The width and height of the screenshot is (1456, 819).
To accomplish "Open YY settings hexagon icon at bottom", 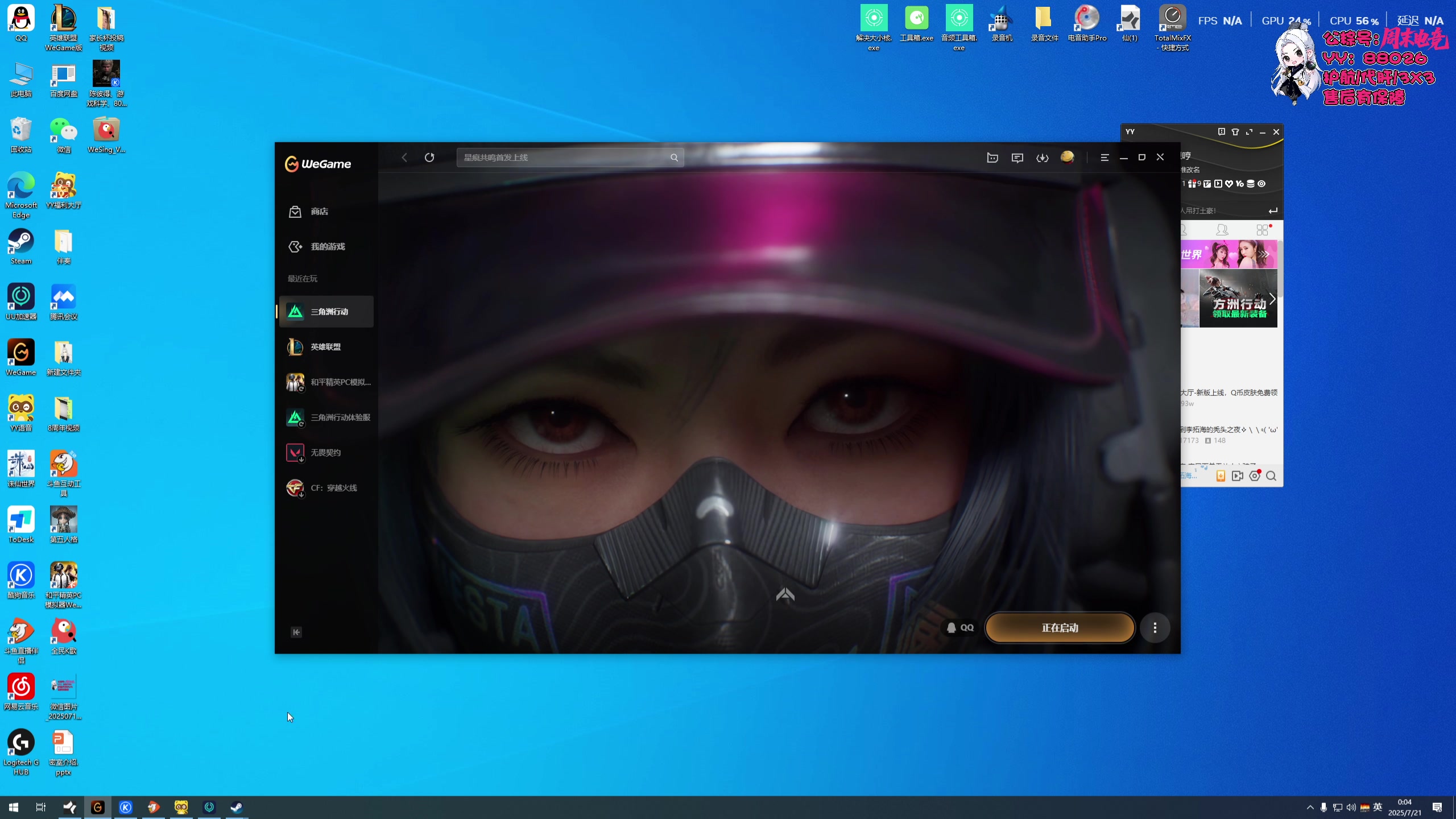I will click(x=1255, y=476).
